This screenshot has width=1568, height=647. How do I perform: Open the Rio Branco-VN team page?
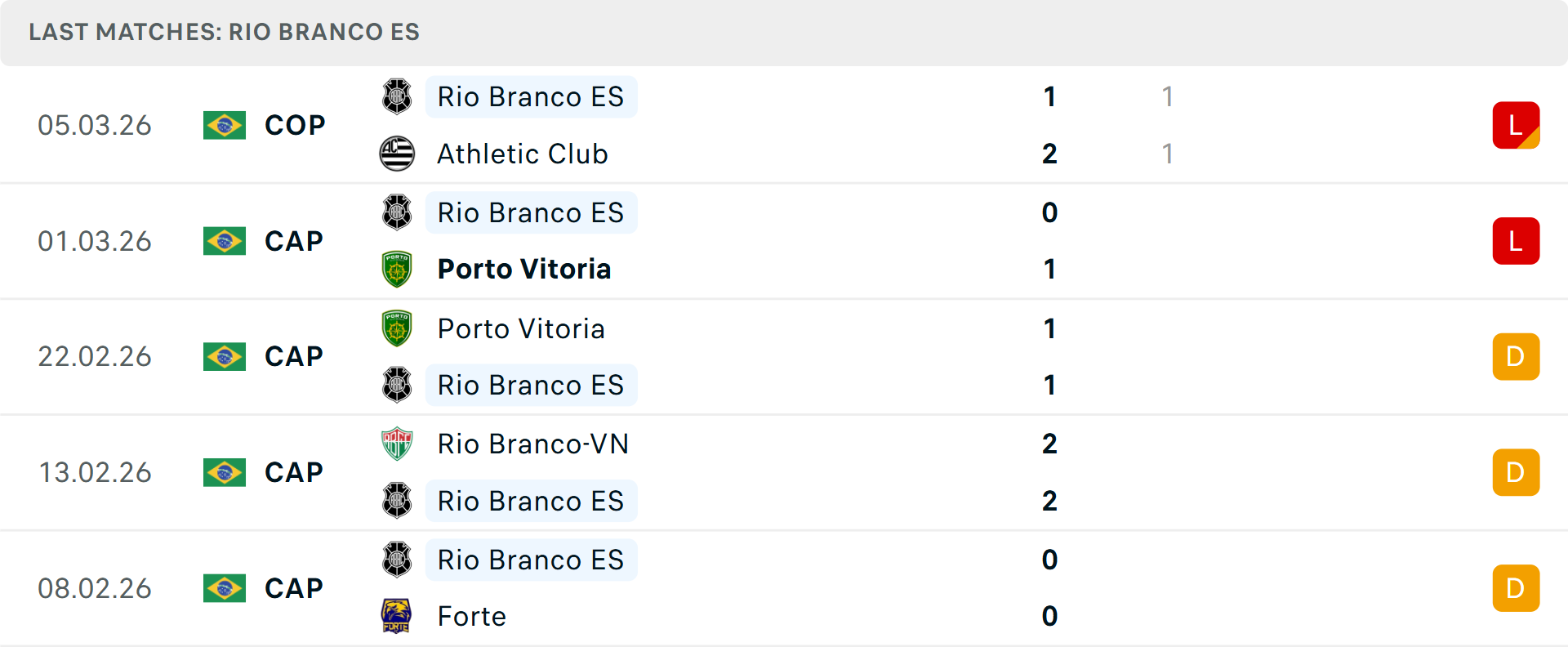click(x=533, y=444)
